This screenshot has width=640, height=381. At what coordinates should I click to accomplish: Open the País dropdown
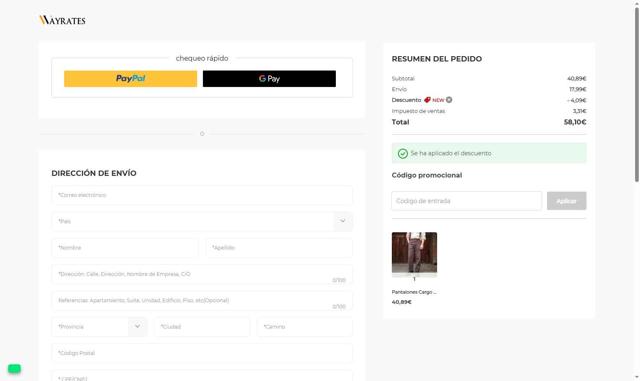[x=202, y=221]
